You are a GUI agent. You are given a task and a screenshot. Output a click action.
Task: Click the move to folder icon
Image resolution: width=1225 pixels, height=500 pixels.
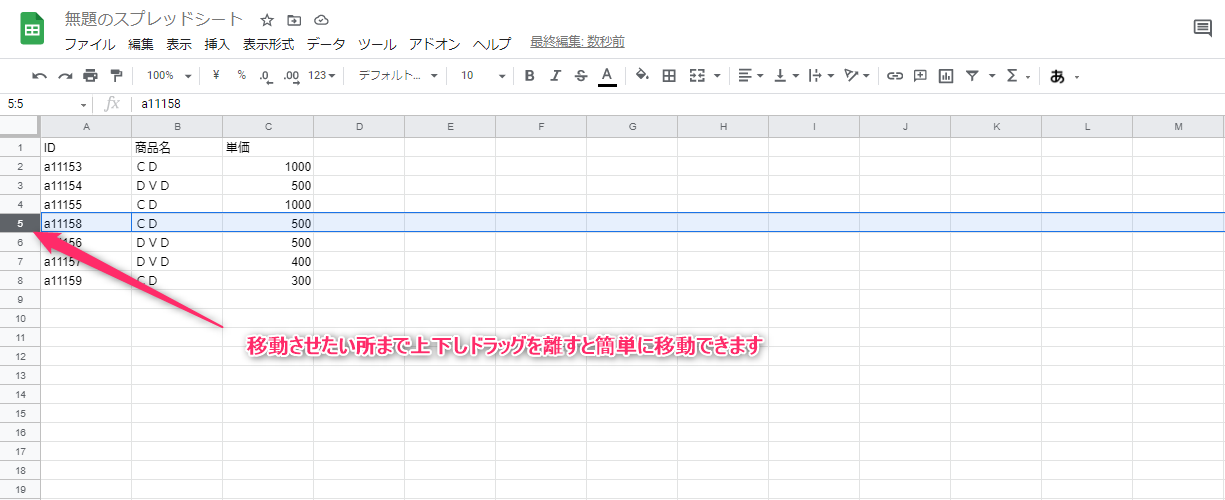coord(294,20)
